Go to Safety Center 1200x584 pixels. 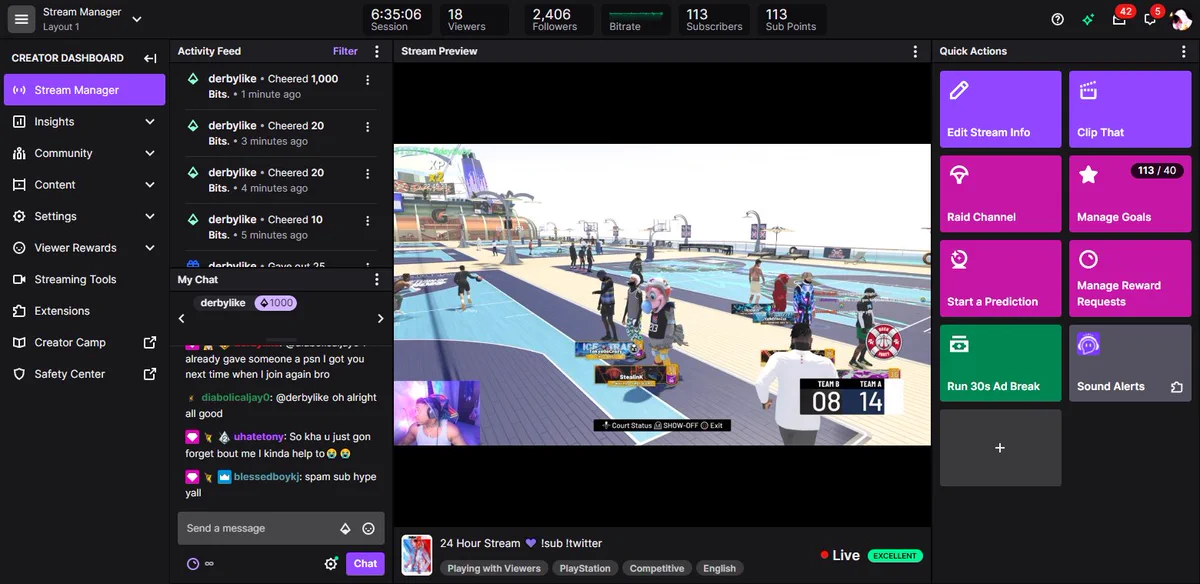click(x=85, y=374)
